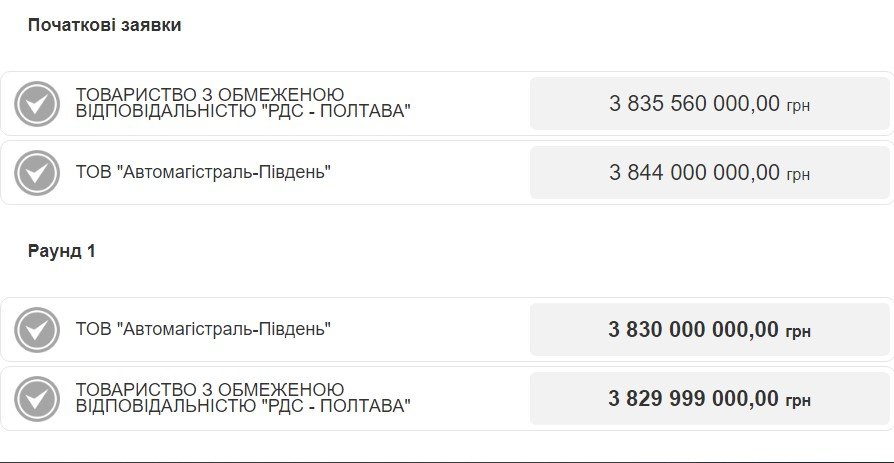This screenshot has height=463, width=894.
Task: Click the word ТОВАРИСТВО in the first initial bid
Action: pos(133,94)
